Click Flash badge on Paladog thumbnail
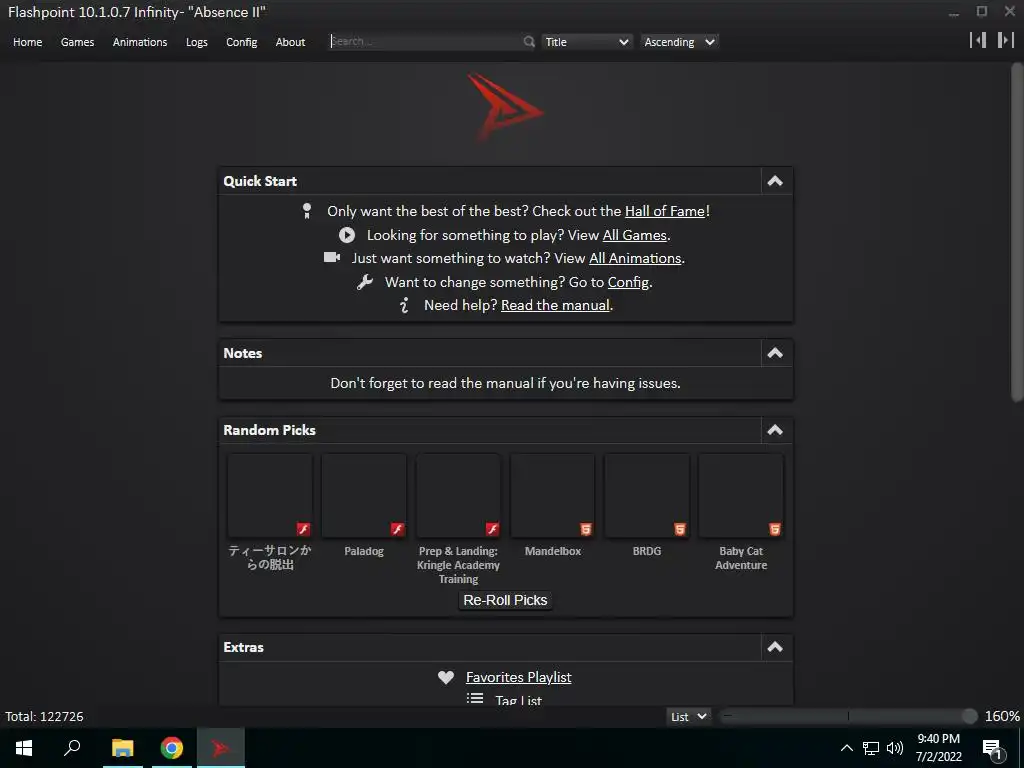 click(x=397, y=529)
